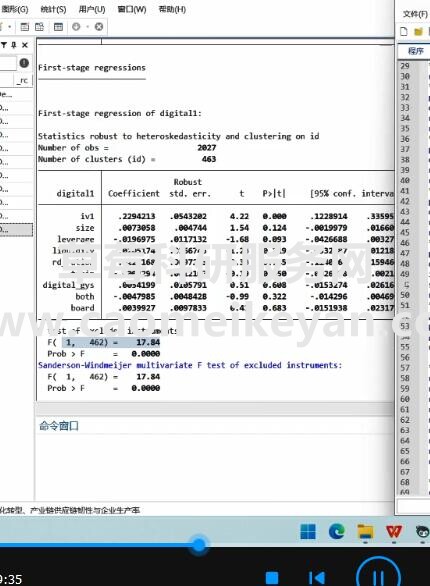Click size row p-value 0.124
430x586 pixels.
274,228
